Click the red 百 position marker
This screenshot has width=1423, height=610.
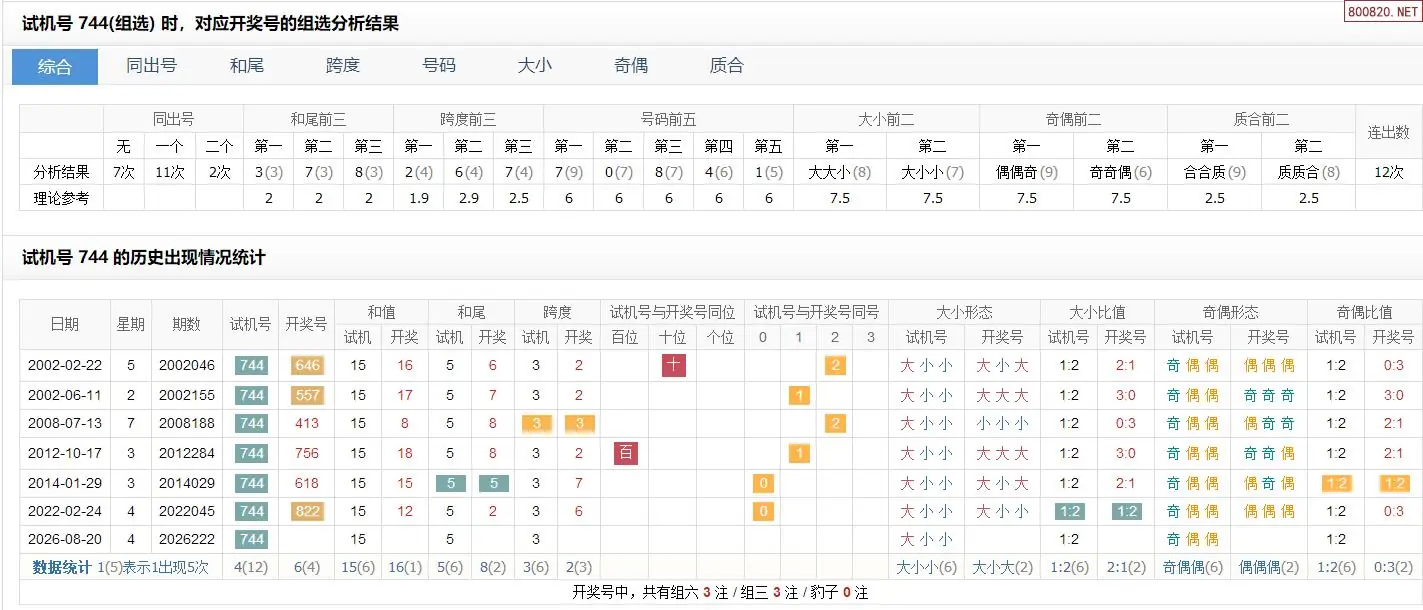pos(626,453)
